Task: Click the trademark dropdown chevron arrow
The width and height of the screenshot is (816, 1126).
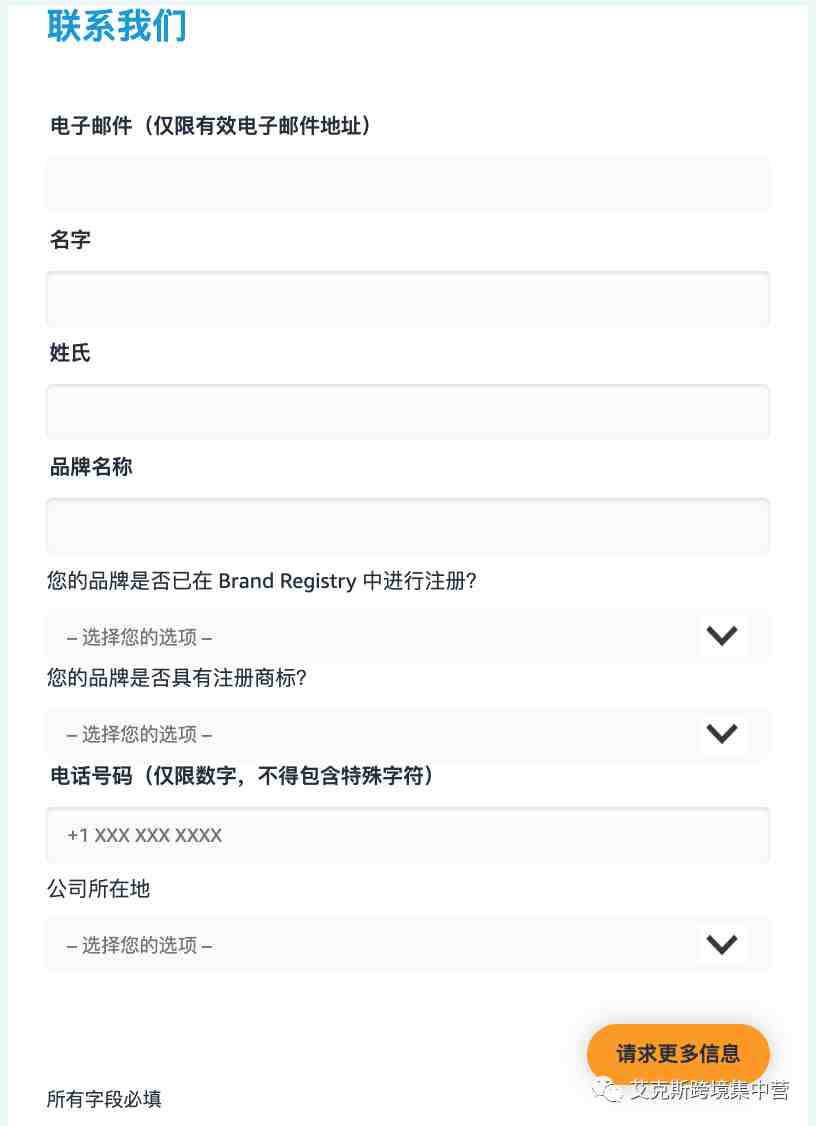Action: click(722, 733)
